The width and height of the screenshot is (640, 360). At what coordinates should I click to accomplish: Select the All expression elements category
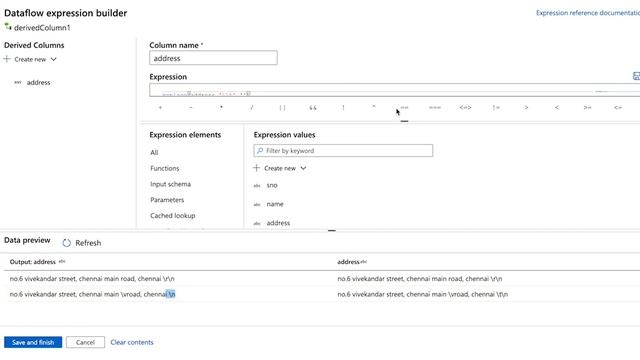click(x=154, y=153)
